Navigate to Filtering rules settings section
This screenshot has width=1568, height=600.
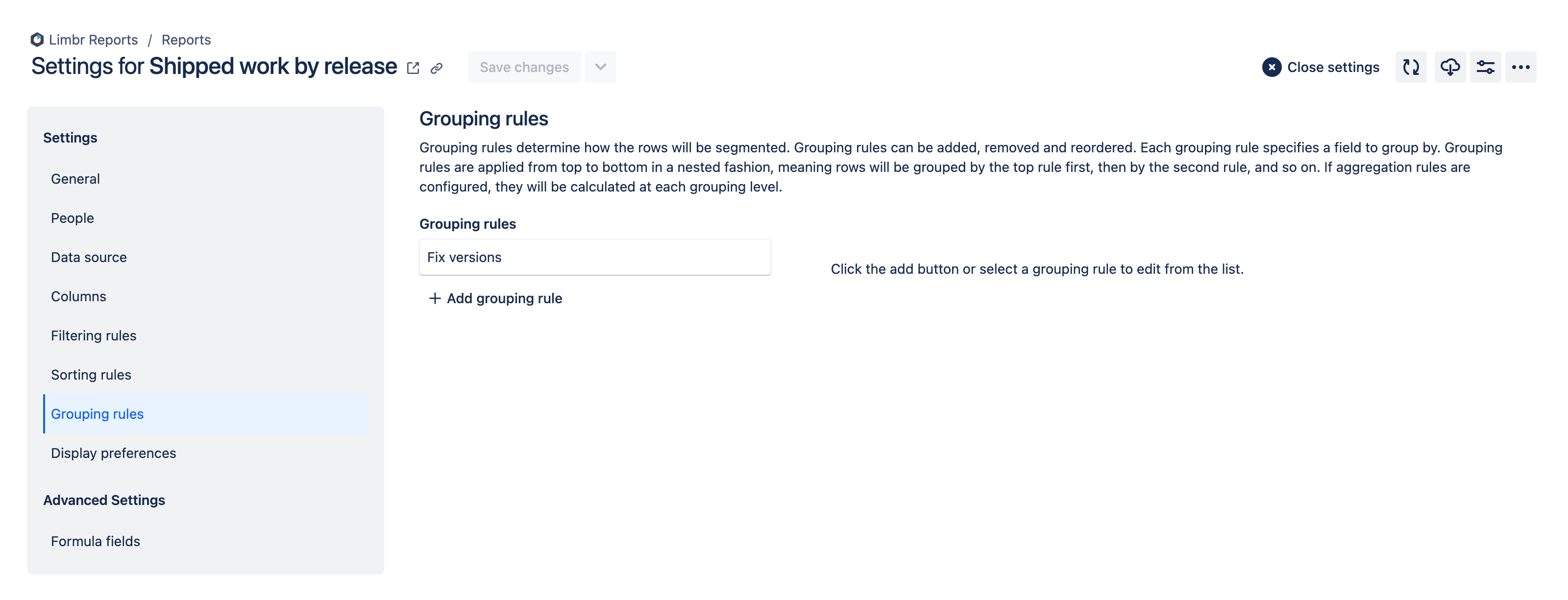[93, 335]
